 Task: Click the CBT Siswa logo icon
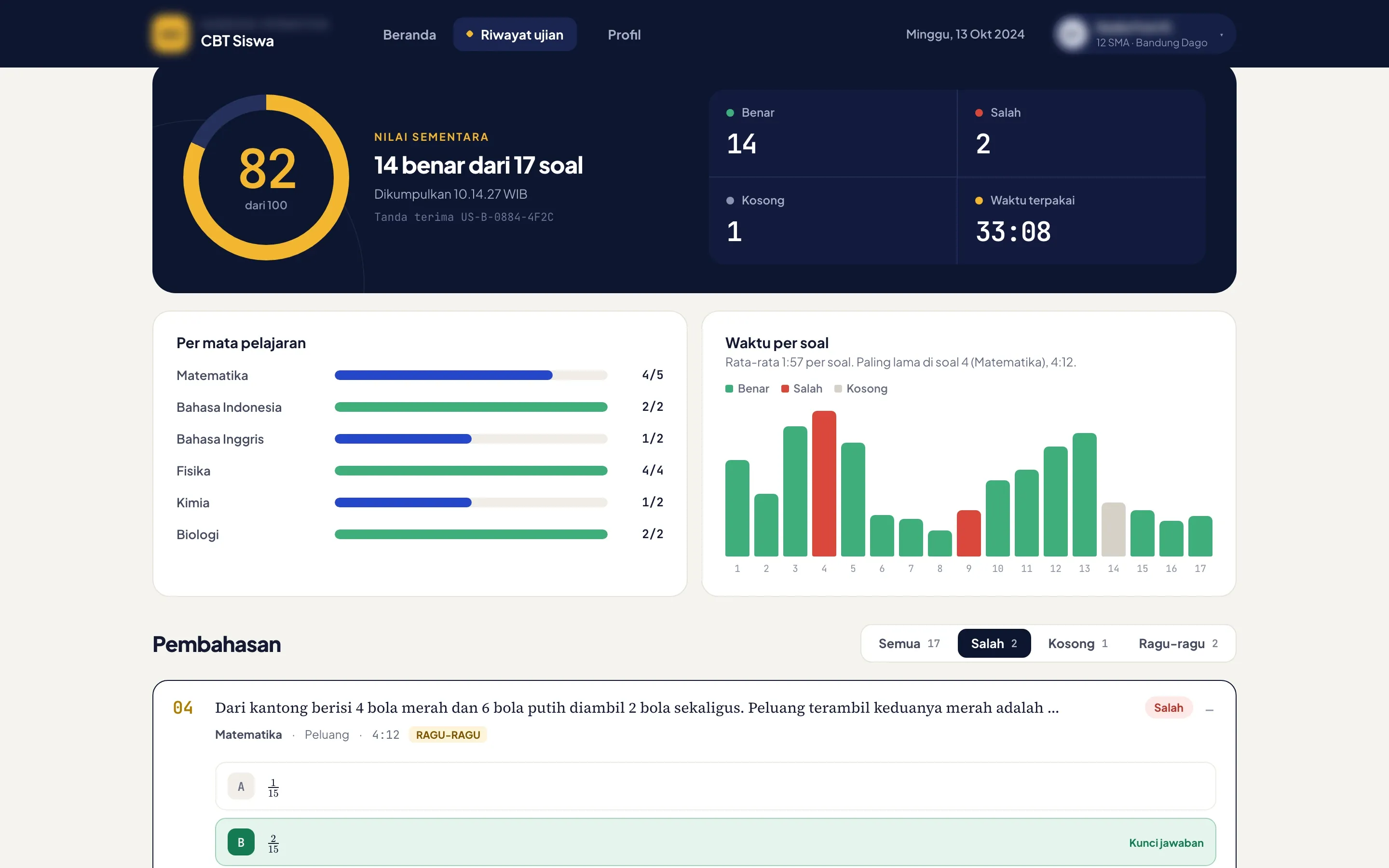[170, 34]
